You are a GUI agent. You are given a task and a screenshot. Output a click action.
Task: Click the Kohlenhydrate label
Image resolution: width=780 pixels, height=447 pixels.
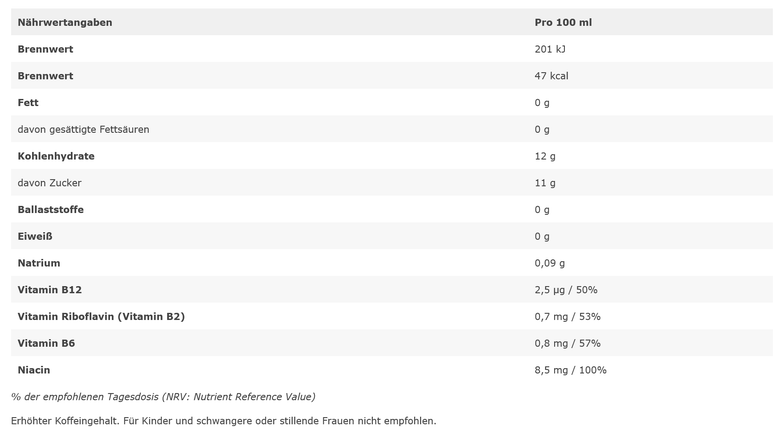click(x=56, y=156)
